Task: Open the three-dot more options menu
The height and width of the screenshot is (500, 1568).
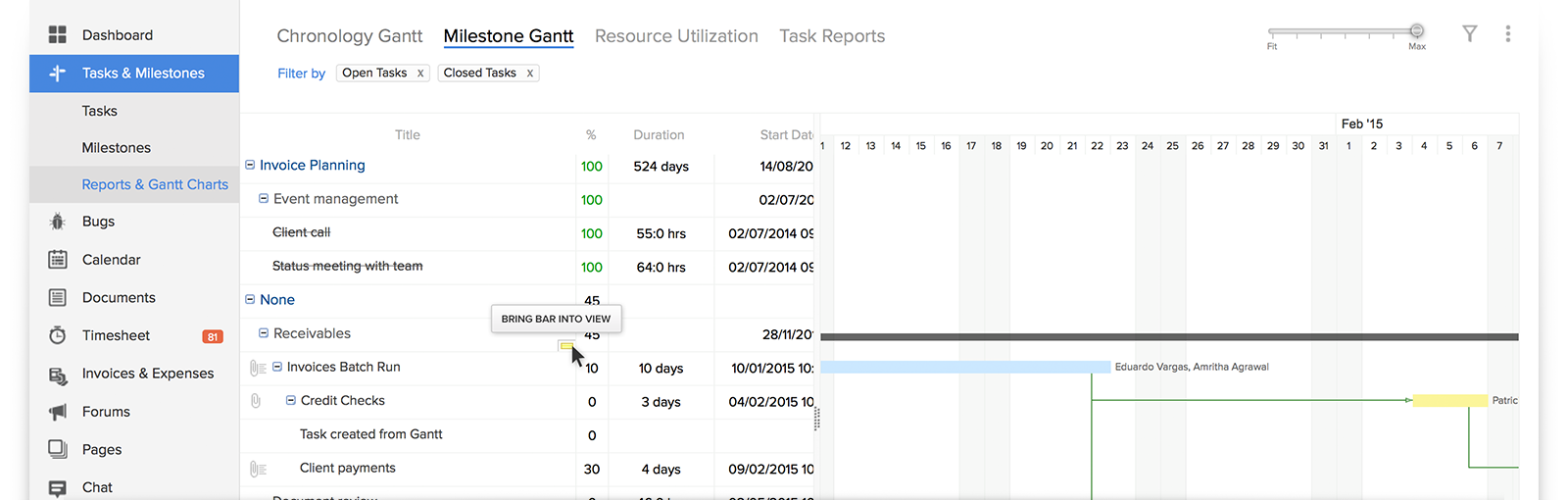Action: pos(1507,34)
